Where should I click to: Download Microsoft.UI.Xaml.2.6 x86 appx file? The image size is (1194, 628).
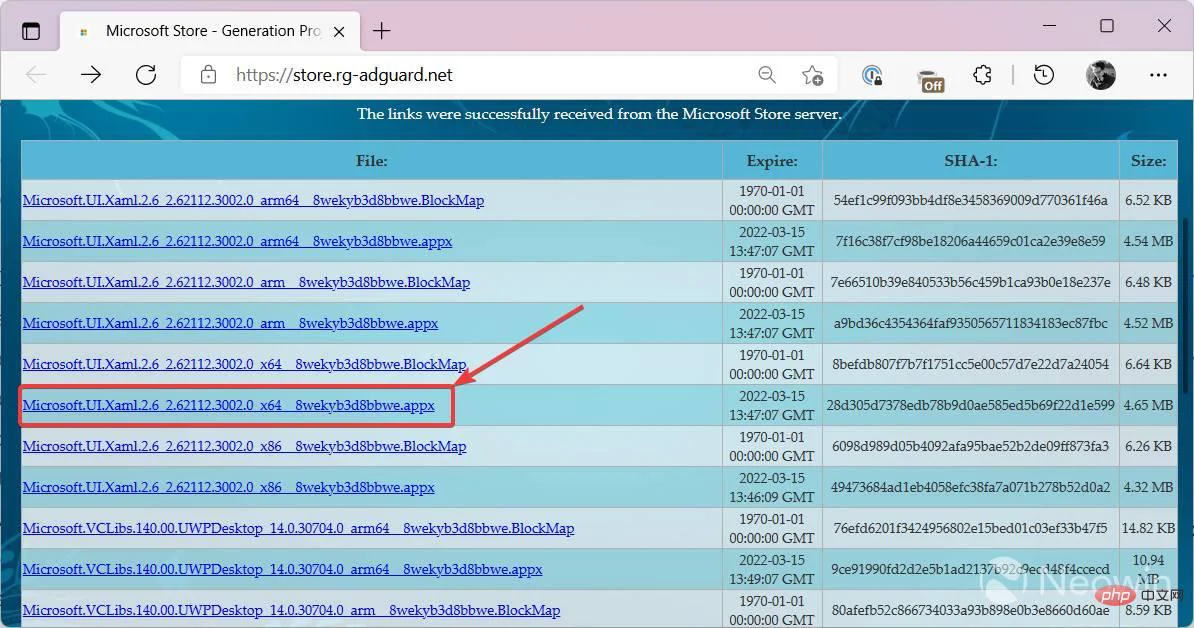click(x=228, y=488)
